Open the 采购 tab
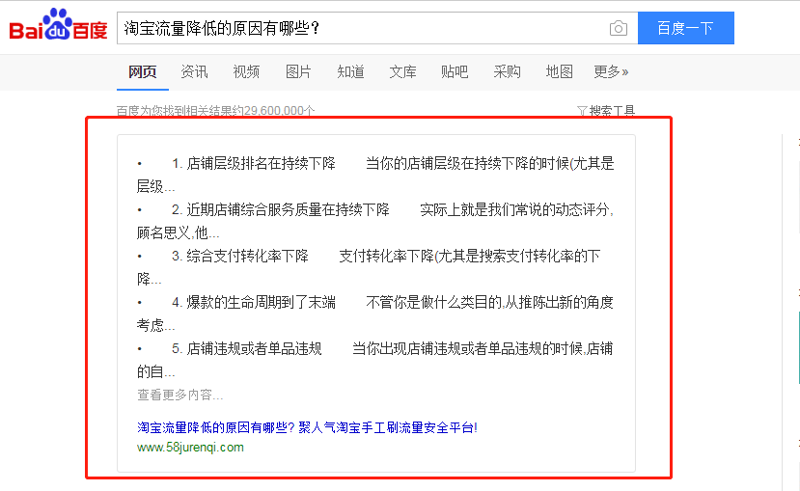The image size is (800, 491). pos(507,72)
